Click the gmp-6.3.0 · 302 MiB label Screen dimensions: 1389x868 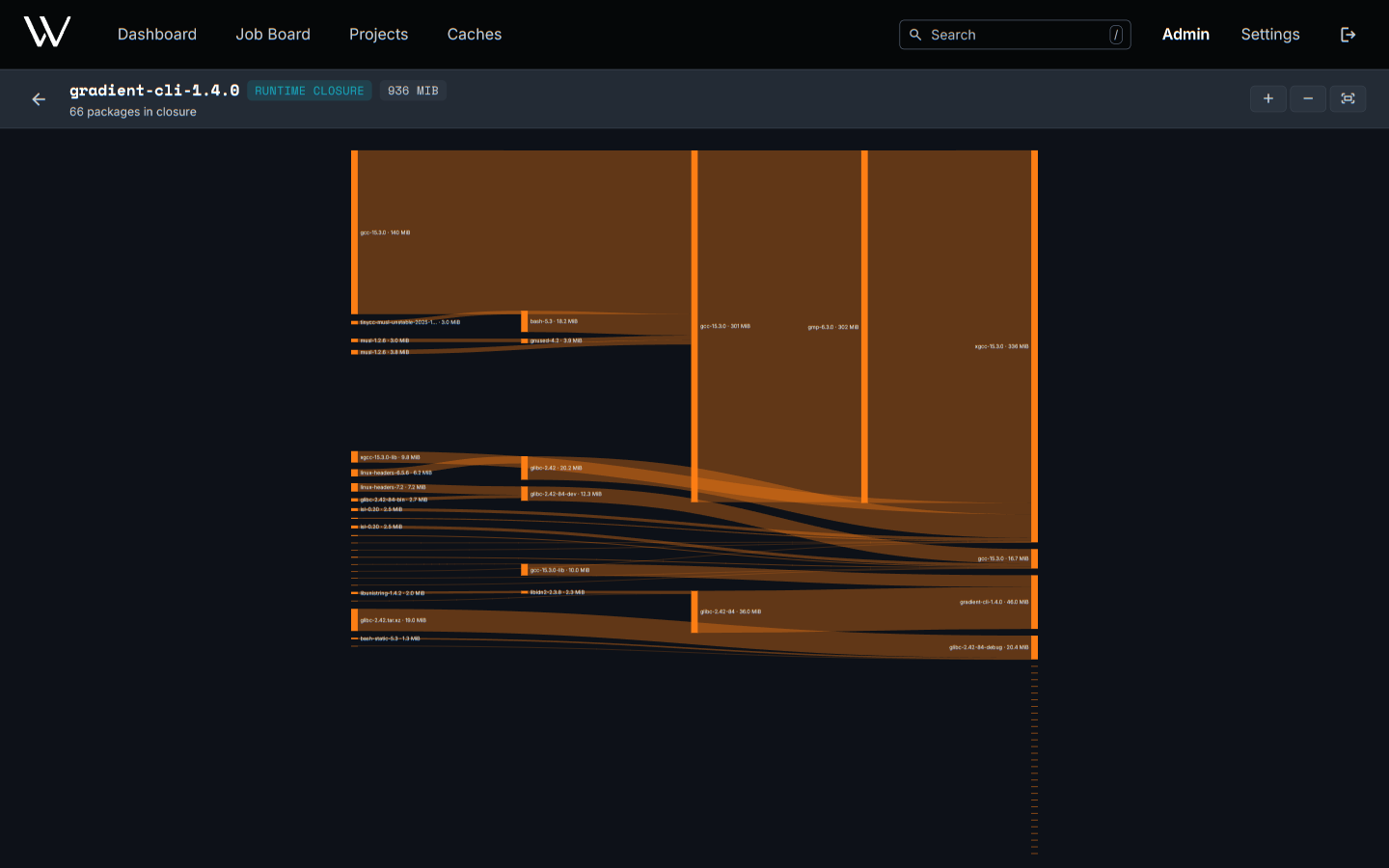click(833, 327)
